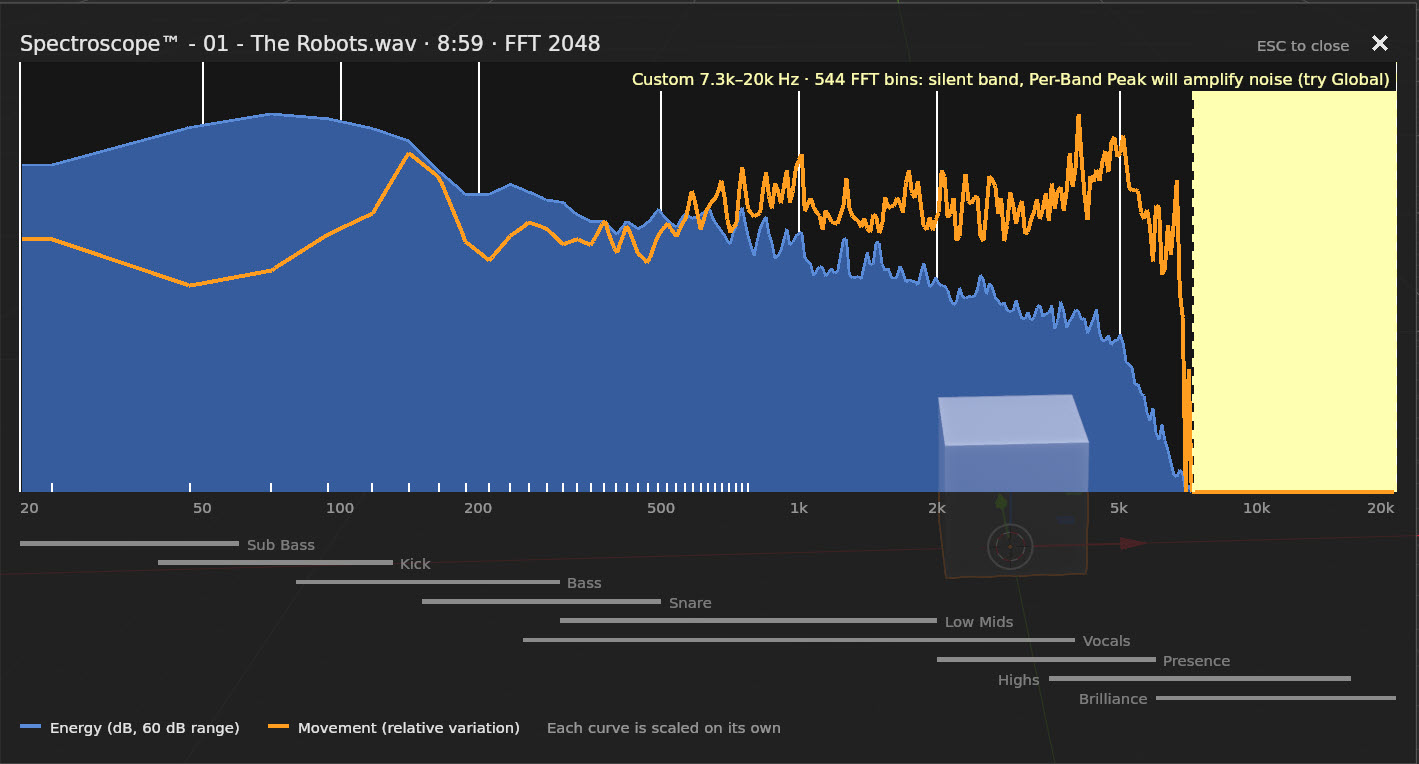Select the Highs frequency band bar
The width and height of the screenshot is (1419, 764).
(x=1199, y=678)
